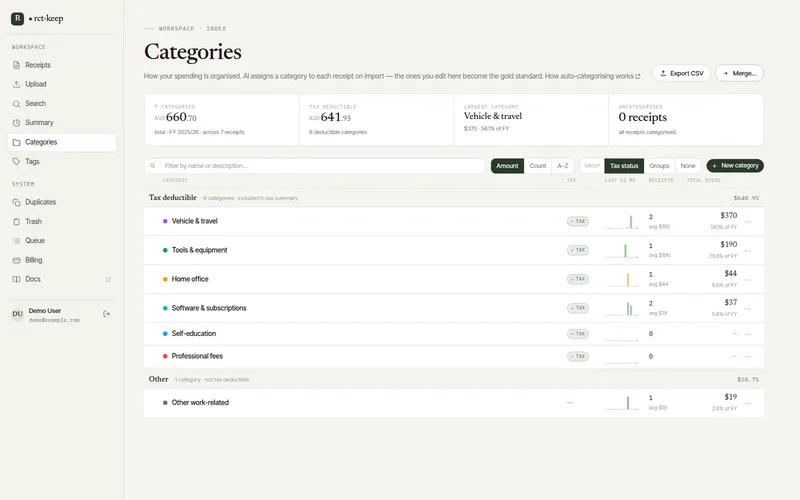This screenshot has height=500, width=800.
Task: Click the Docs external link icon
Action: [x=108, y=280]
